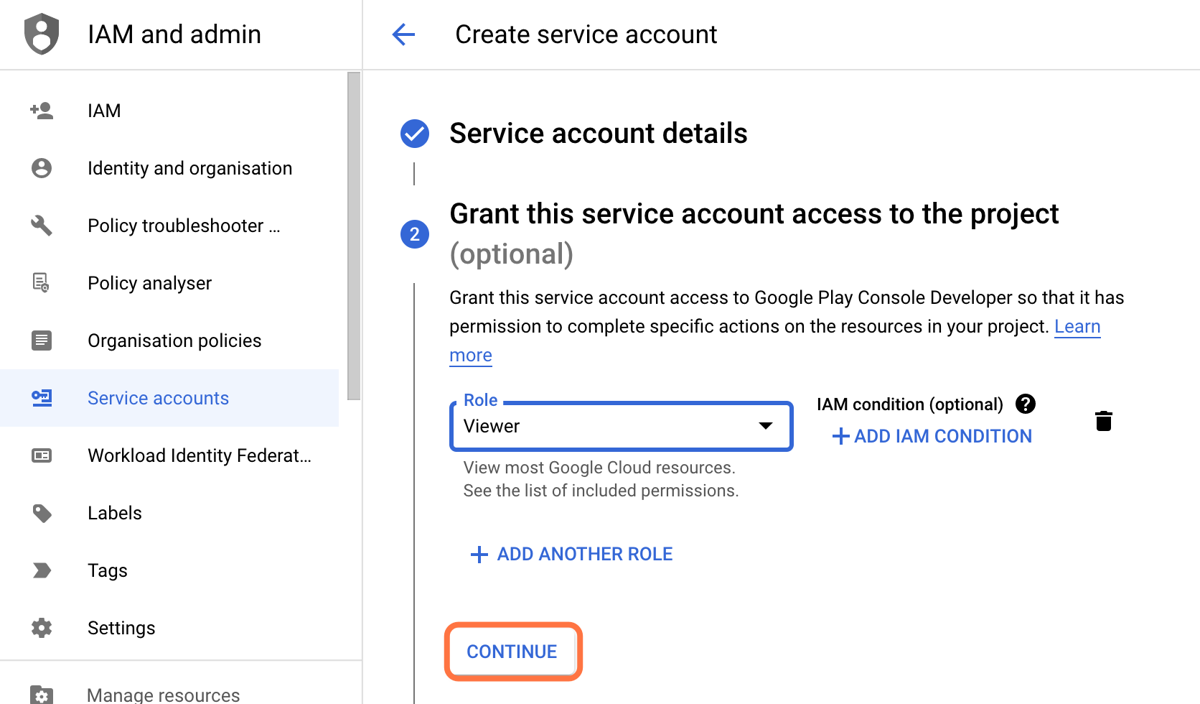Click ADD IAM CONDITION

pos(932,436)
